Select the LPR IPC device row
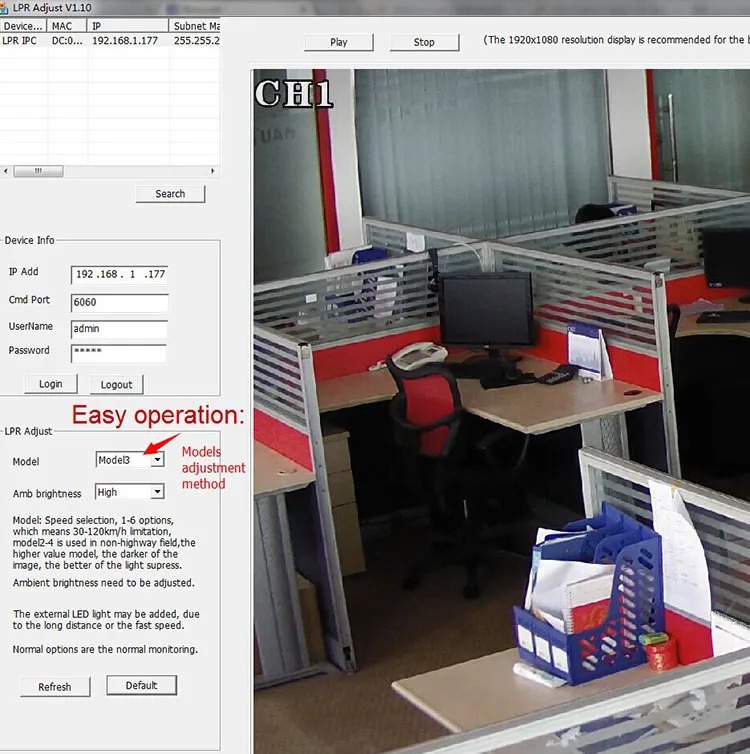750x754 pixels. tap(110, 41)
